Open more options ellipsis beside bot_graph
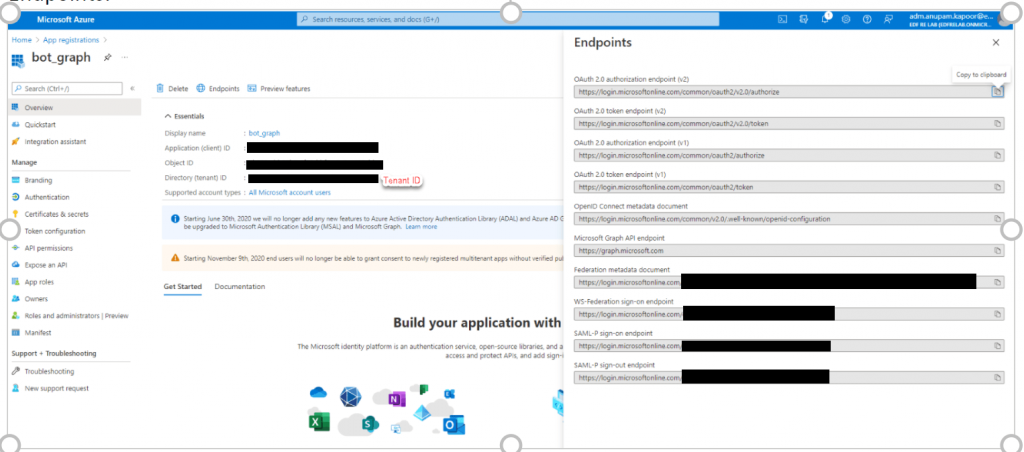This screenshot has height=452, width=1024. (125, 57)
